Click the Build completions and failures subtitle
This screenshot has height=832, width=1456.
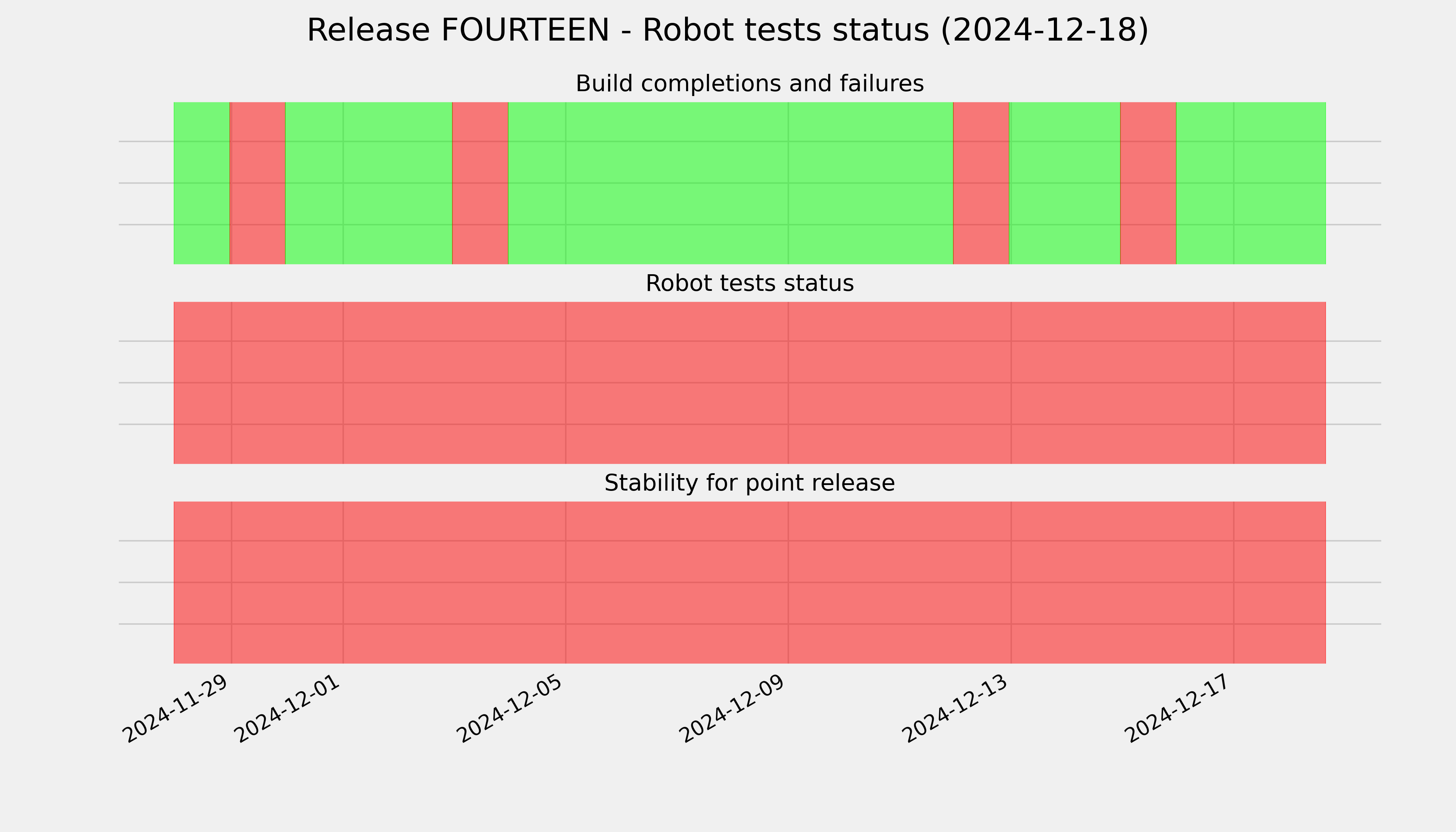pos(749,84)
